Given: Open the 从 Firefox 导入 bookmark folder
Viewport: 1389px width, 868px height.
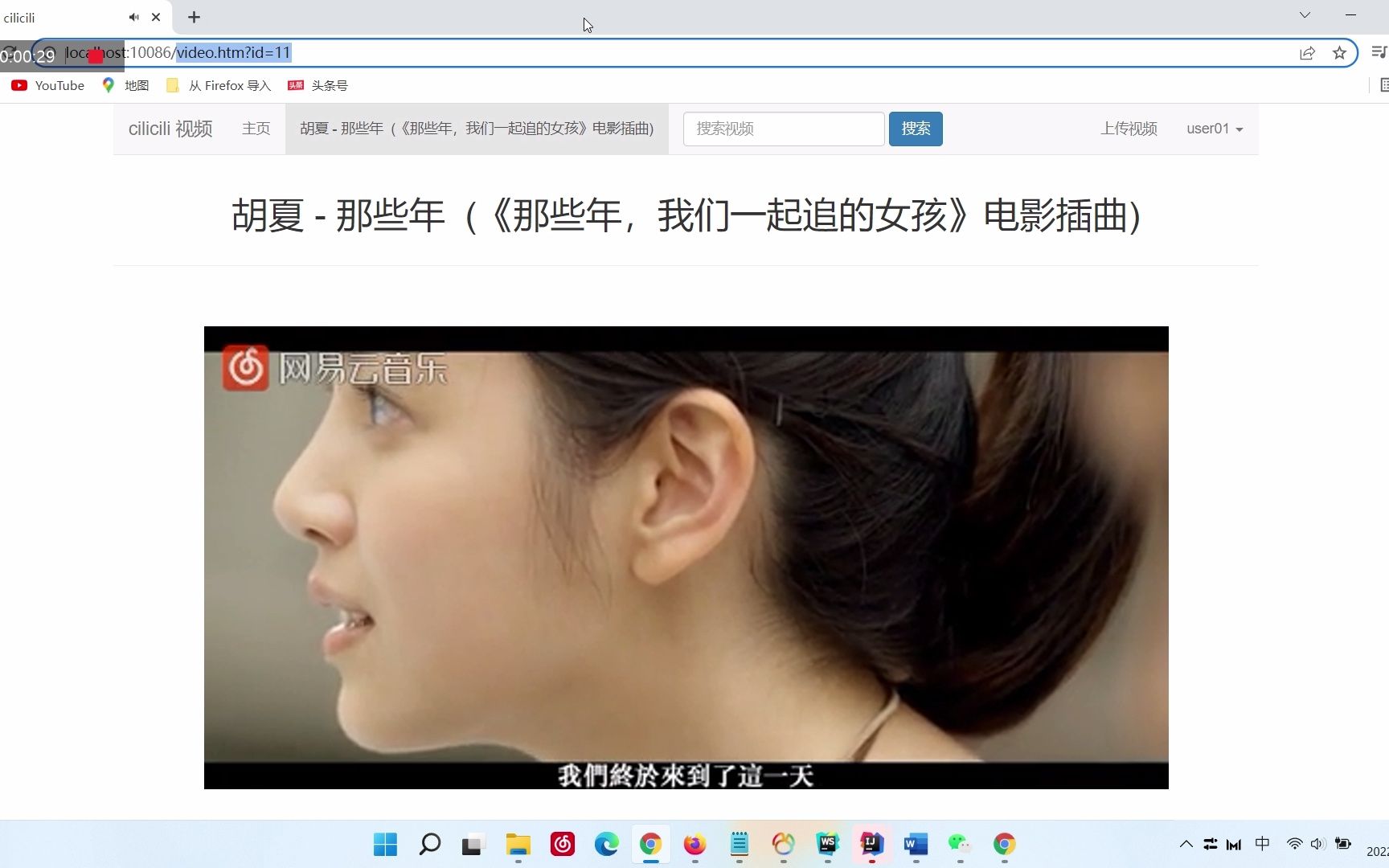Looking at the screenshot, I should [219, 85].
